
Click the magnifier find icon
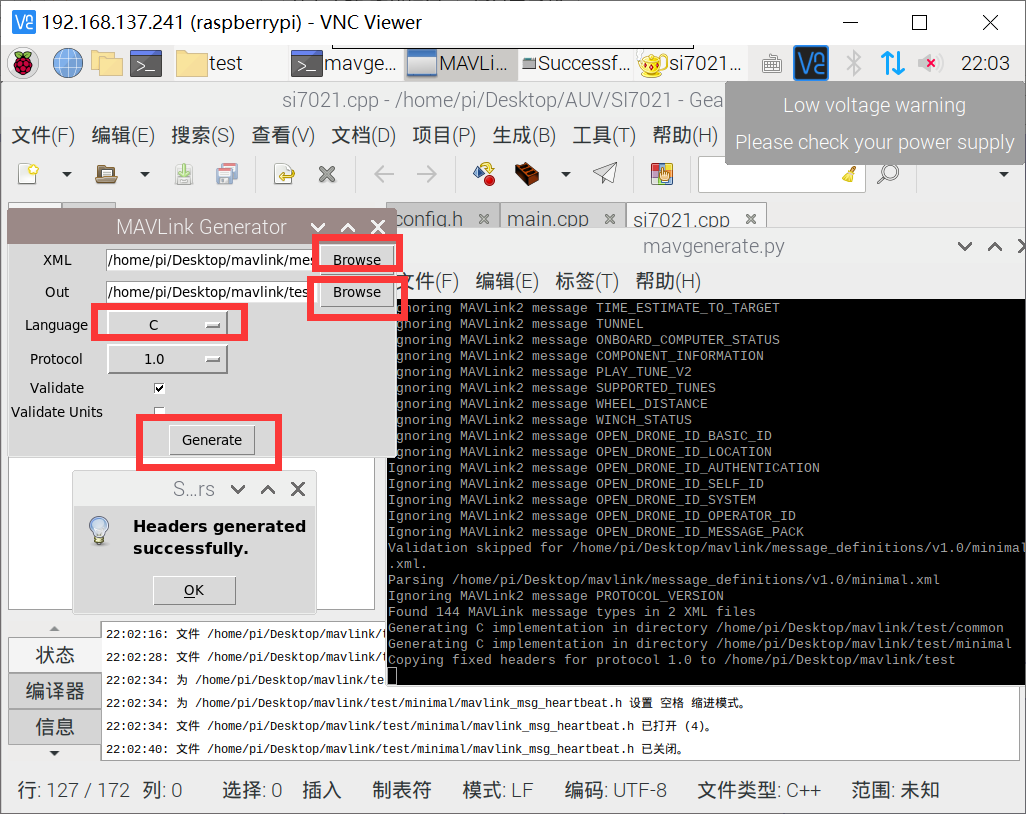point(888,174)
